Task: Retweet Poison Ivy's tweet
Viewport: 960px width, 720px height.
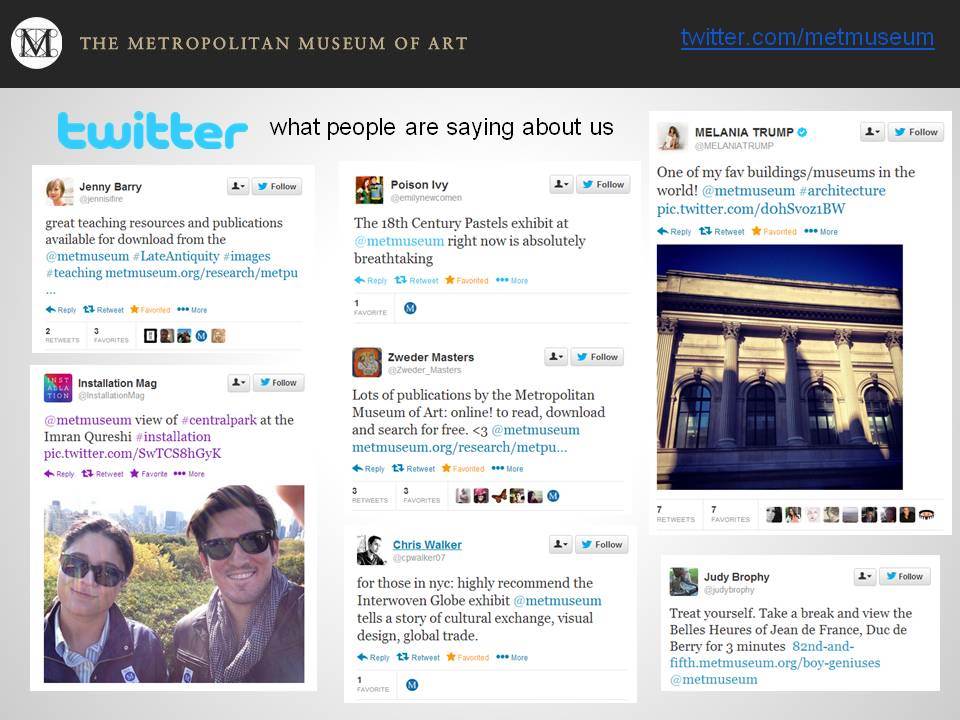Action: (x=416, y=280)
